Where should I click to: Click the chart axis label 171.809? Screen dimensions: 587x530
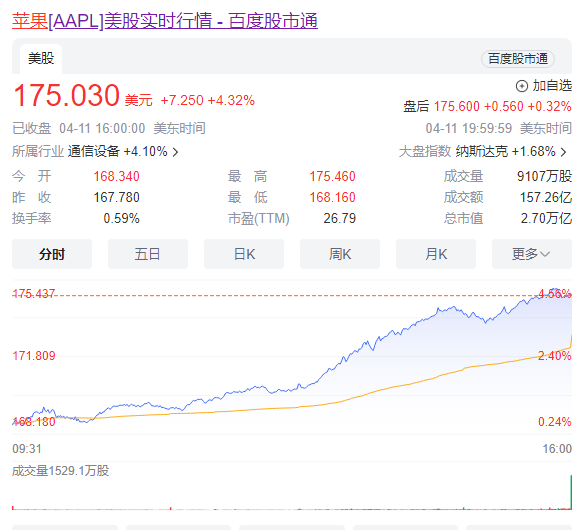pos(34,356)
